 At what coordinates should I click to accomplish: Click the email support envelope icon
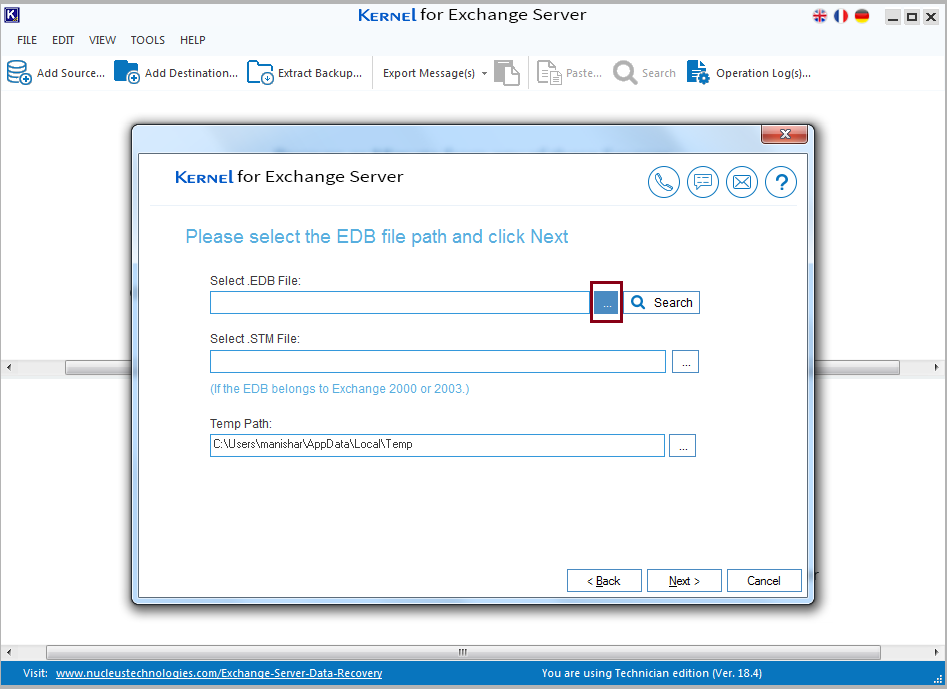point(742,182)
